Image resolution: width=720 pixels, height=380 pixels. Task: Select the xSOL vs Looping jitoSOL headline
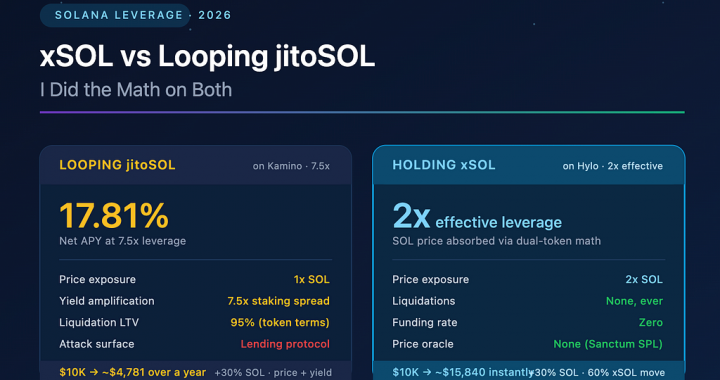pyautogui.click(x=207, y=57)
